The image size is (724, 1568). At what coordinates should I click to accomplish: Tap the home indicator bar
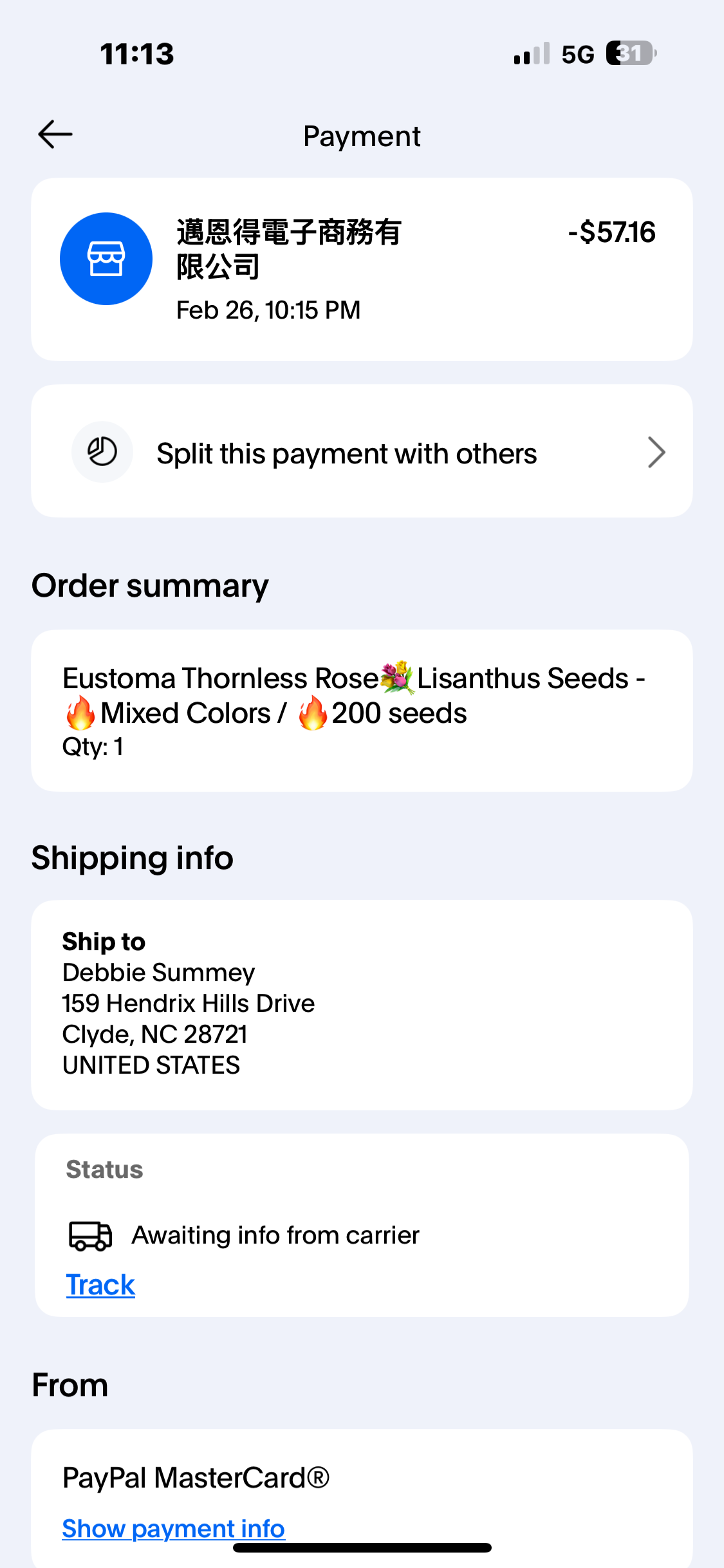(362, 1547)
